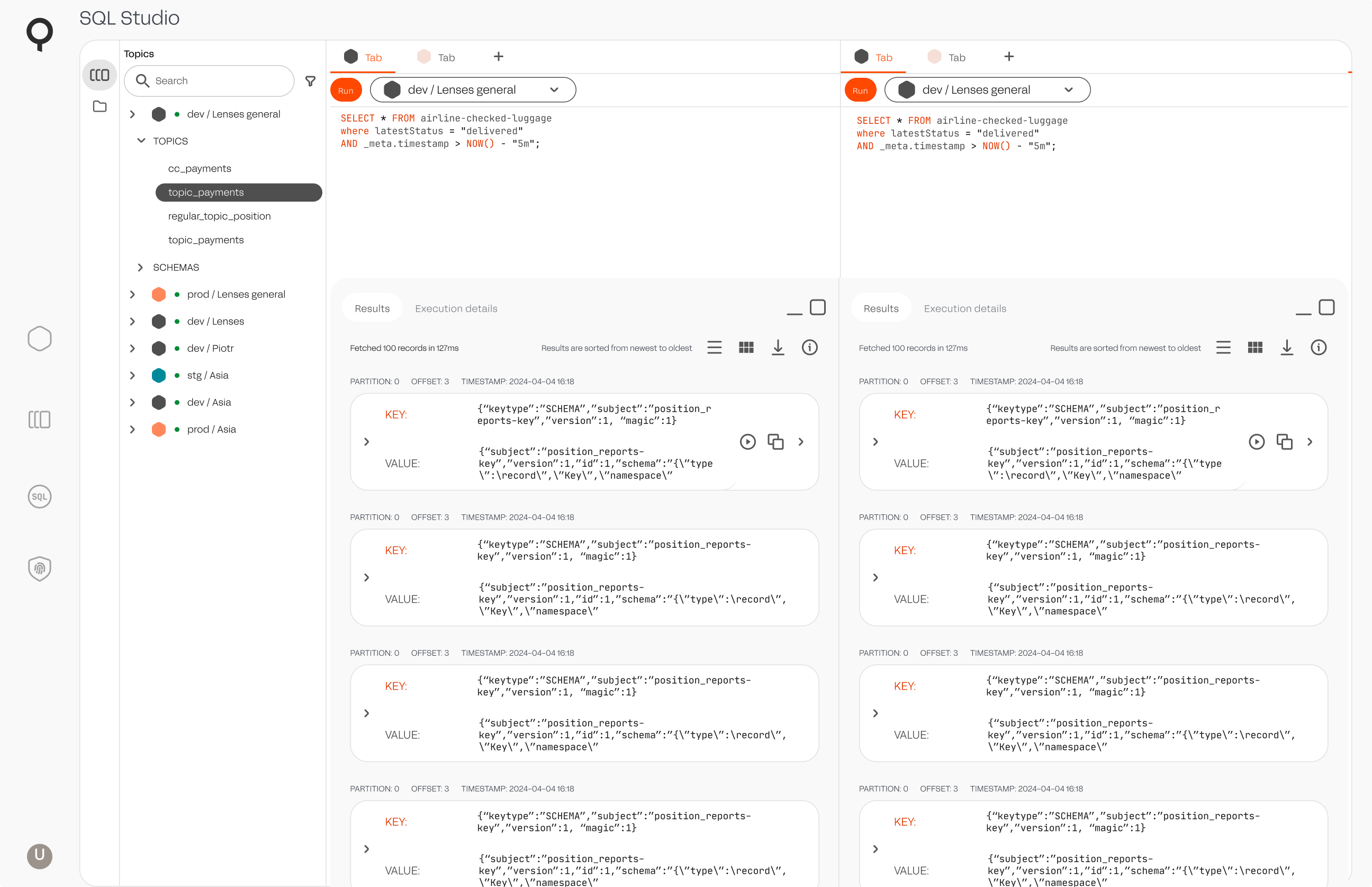This screenshot has width=1372, height=887.
Task: Open Execution details in right pane
Action: (965, 309)
